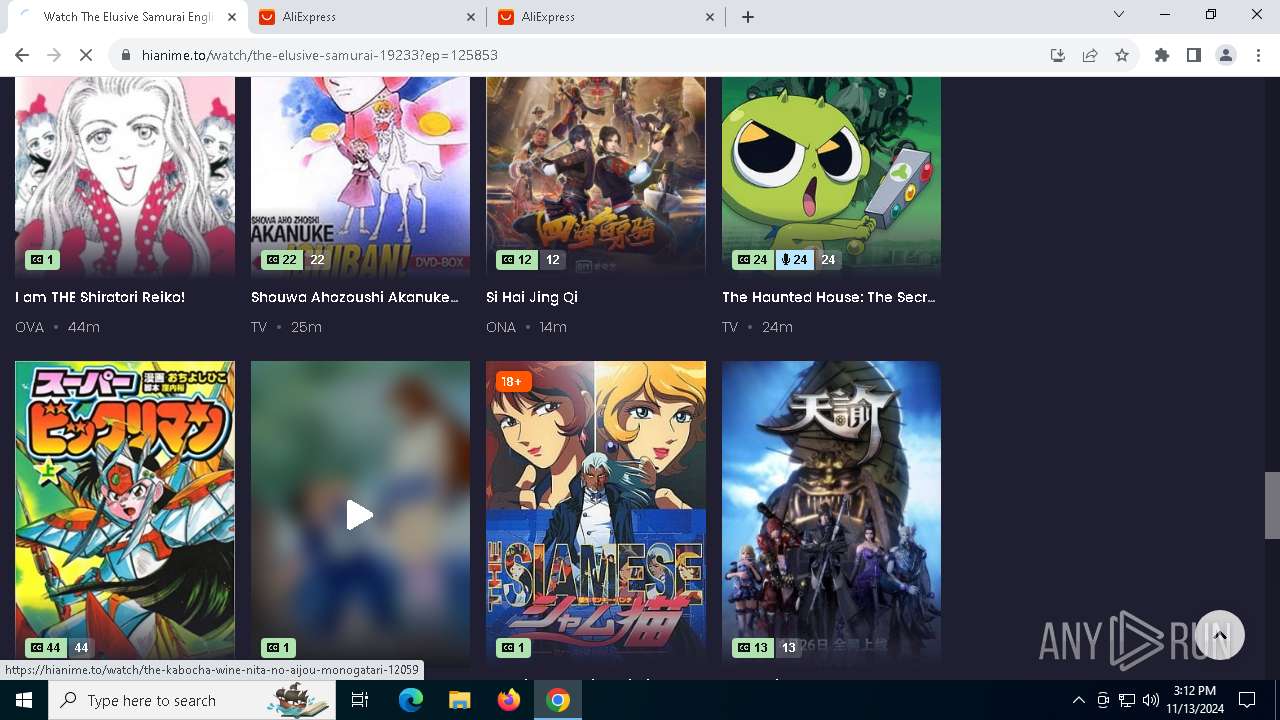
Task: Click the dub 24 microphone badge
Action: click(x=795, y=260)
